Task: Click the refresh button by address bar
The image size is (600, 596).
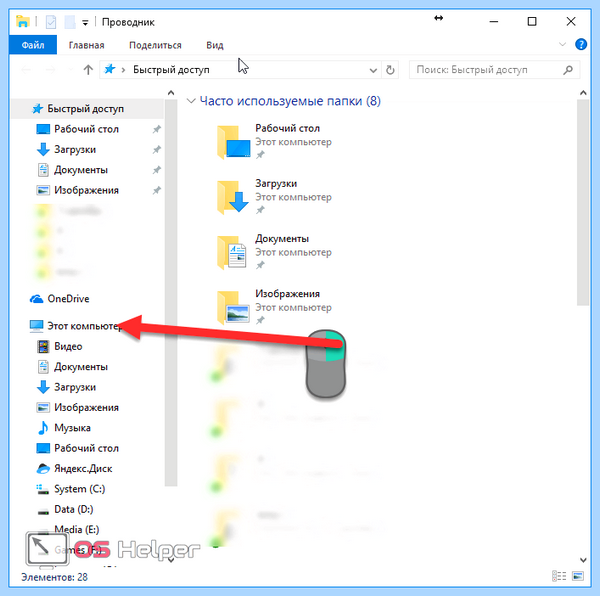Action: coord(390,70)
